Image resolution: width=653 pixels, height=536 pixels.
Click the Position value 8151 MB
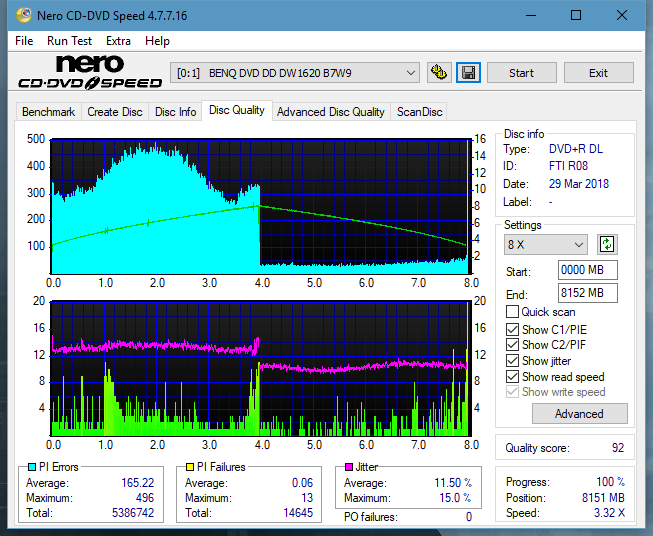603,498
